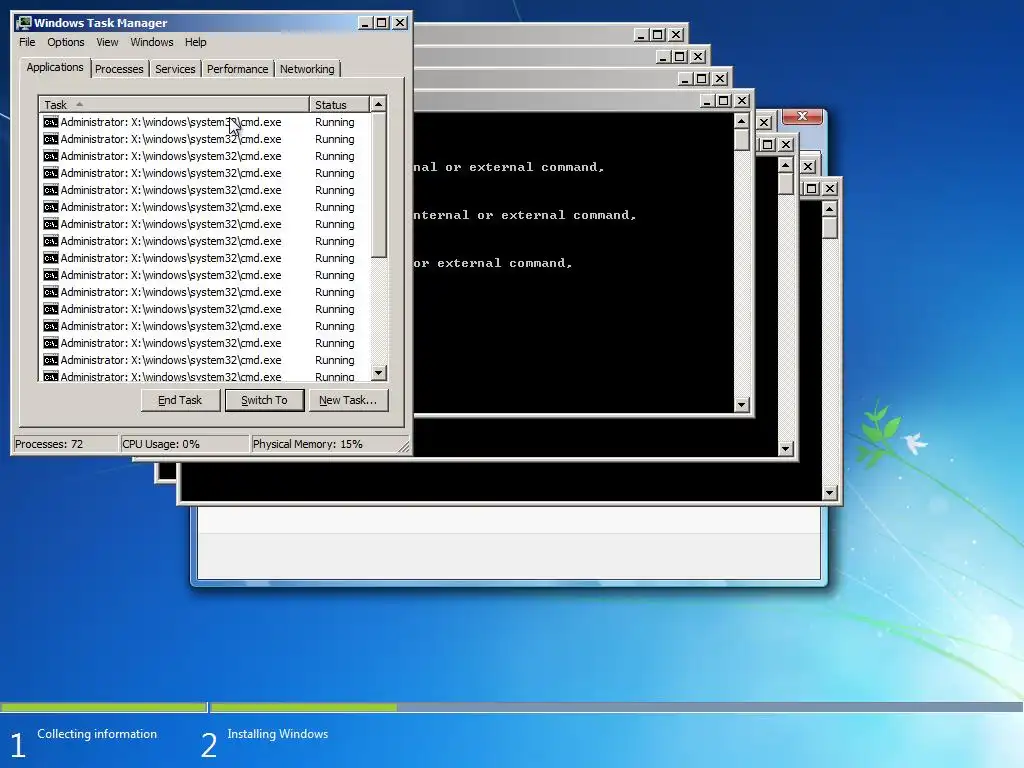Close the frontmost Command Prompt window
The width and height of the screenshot is (1024, 768).
click(x=742, y=101)
